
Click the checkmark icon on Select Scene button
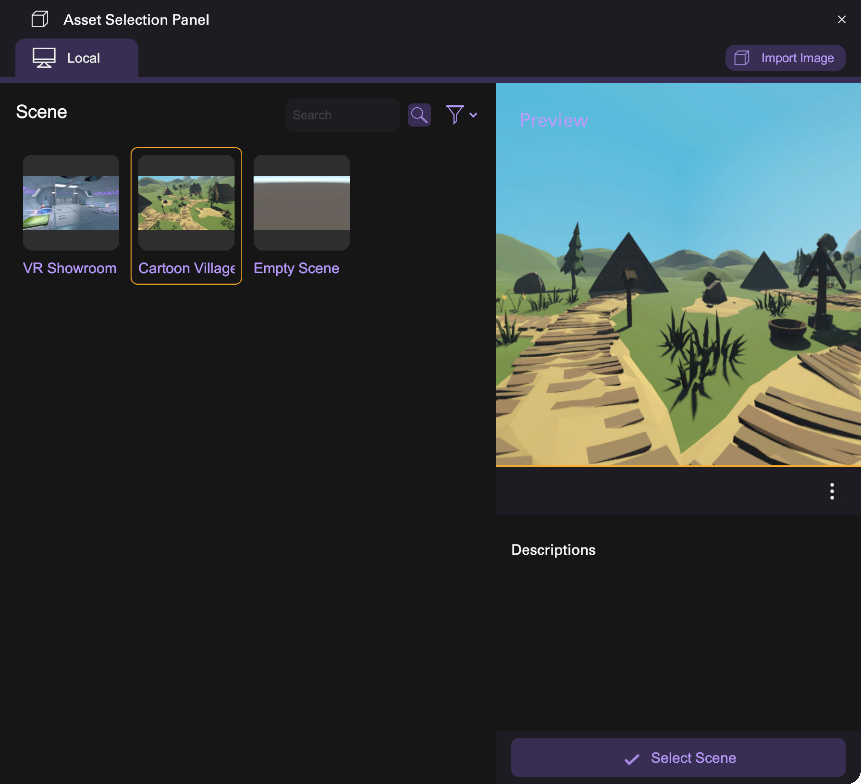click(x=631, y=759)
